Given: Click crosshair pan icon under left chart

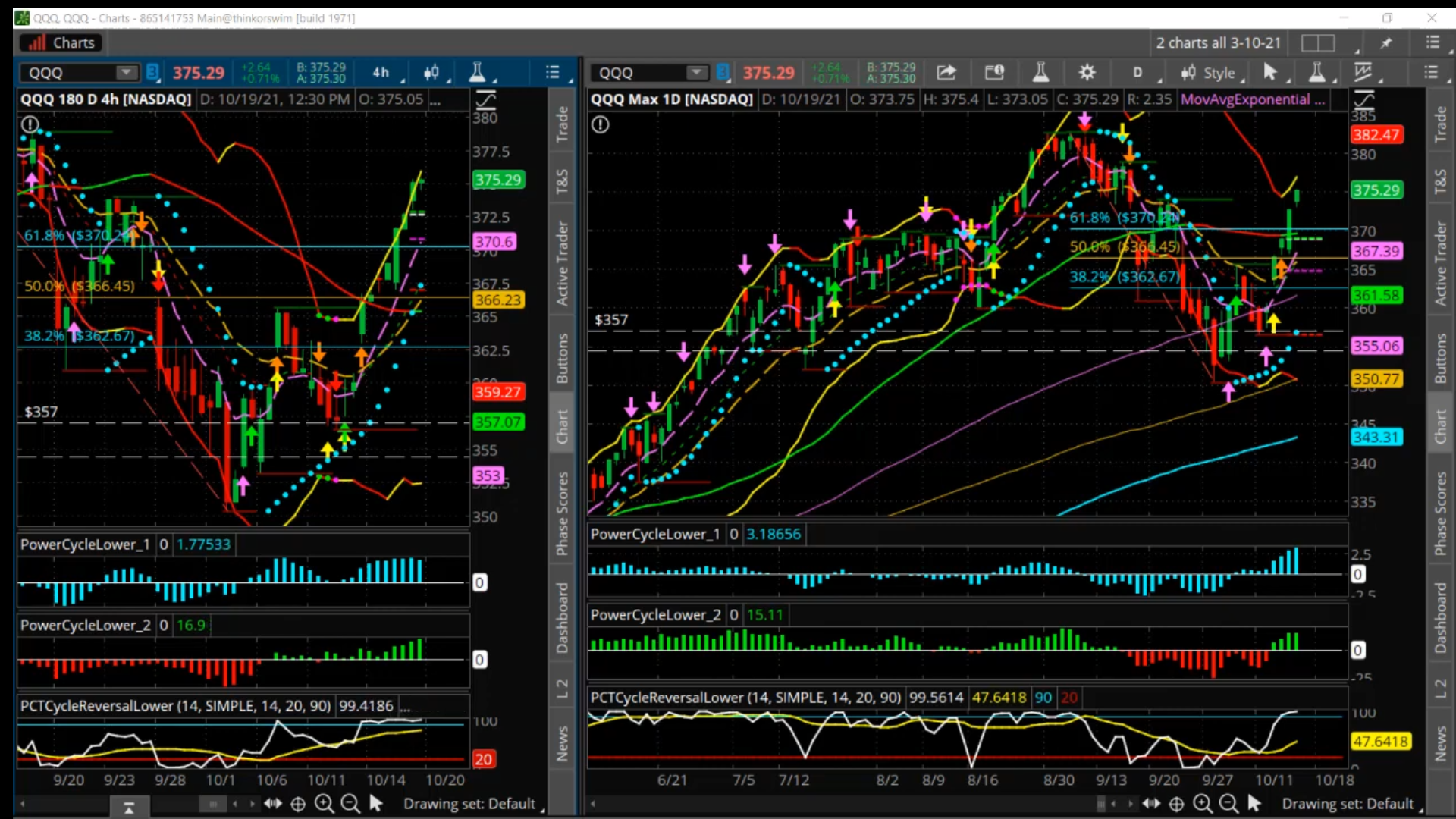Looking at the screenshot, I should tap(298, 804).
